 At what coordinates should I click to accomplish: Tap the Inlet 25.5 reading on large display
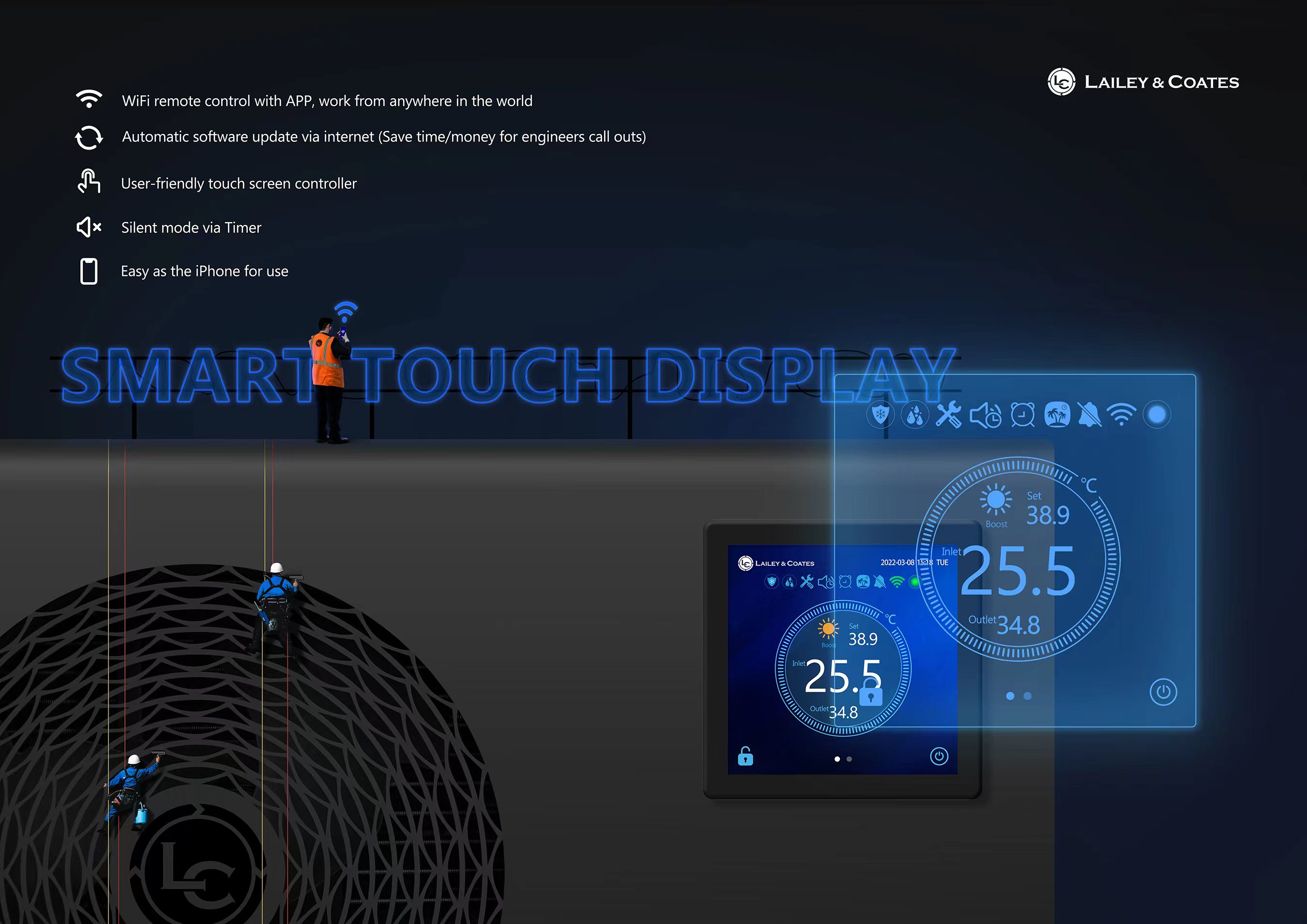[1009, 571]
